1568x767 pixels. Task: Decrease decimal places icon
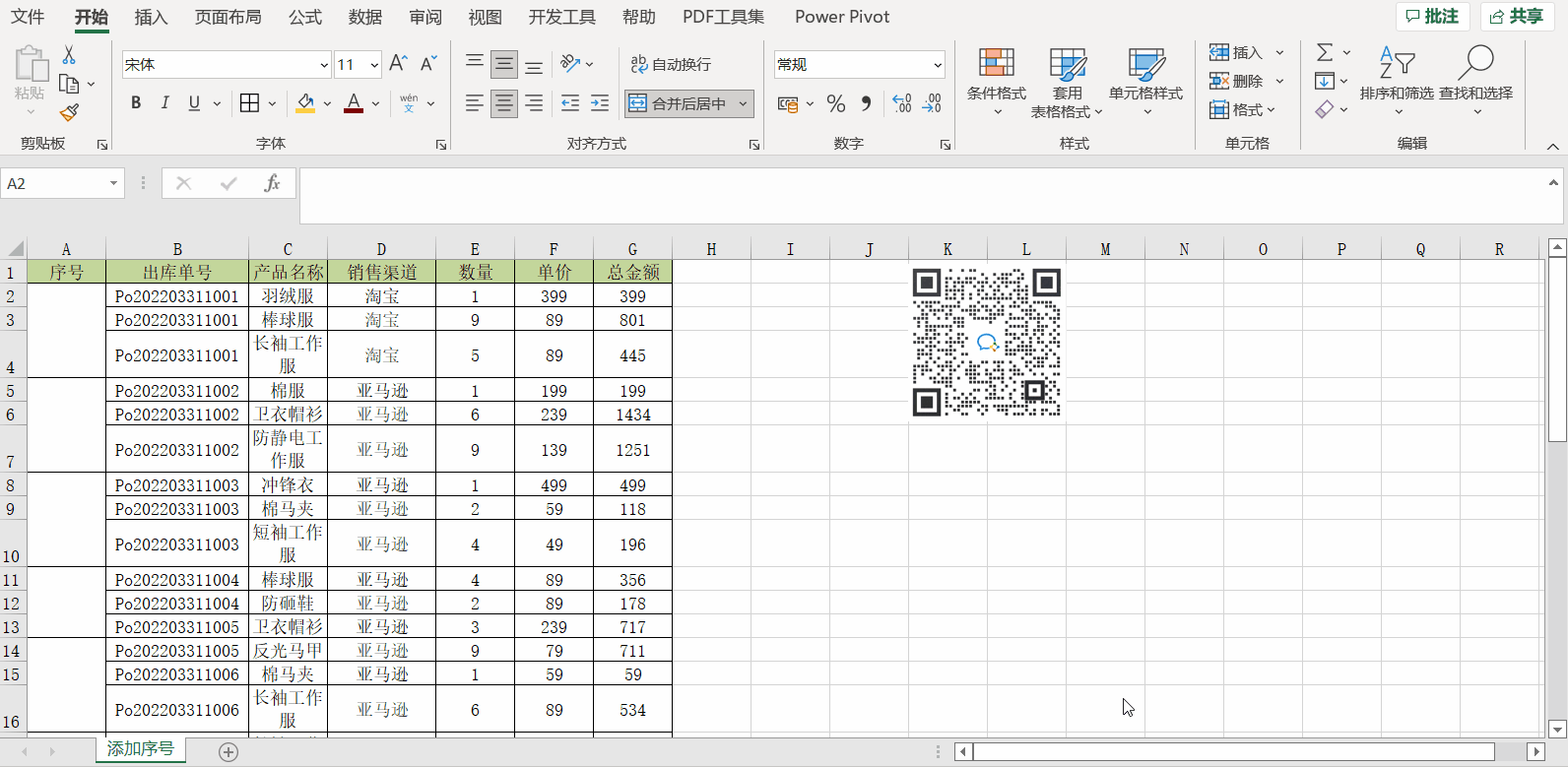(x=932, y=103)
